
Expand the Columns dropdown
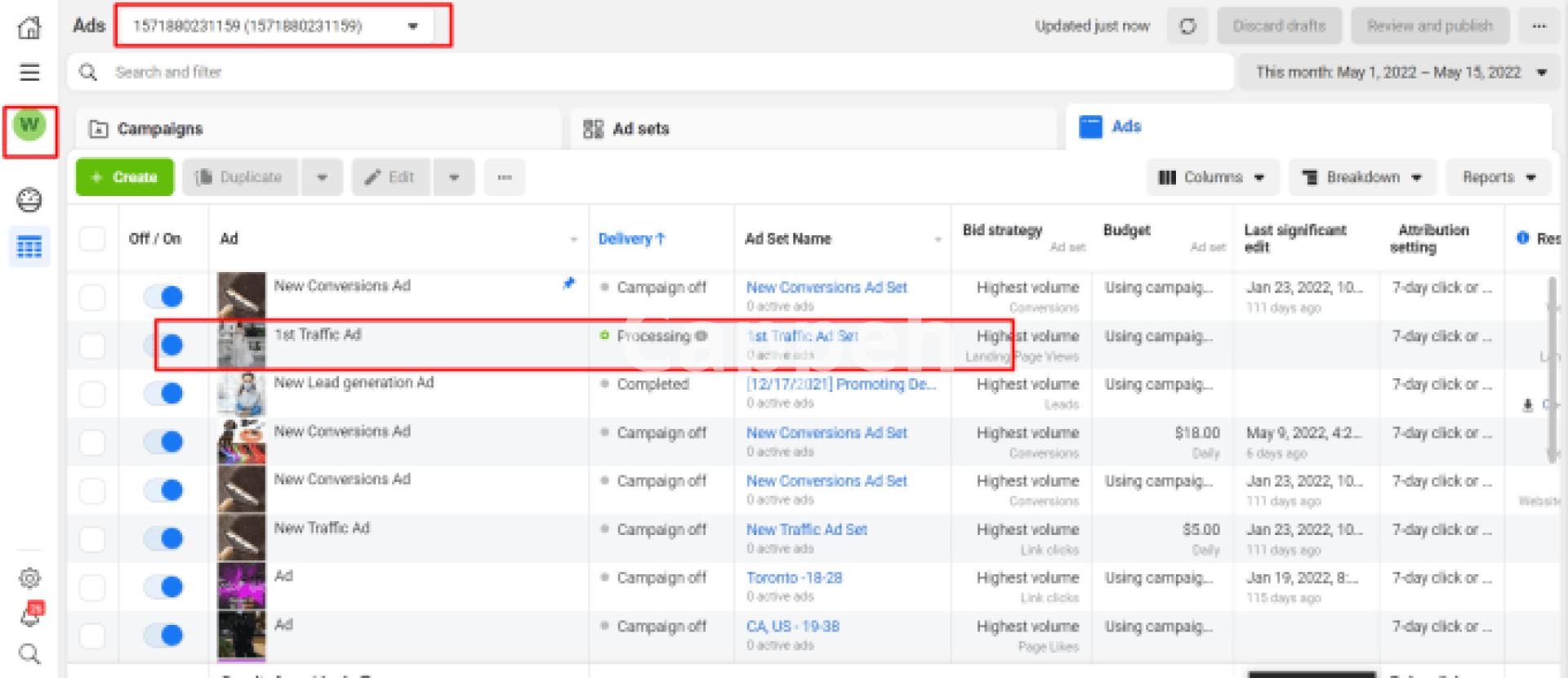coord(1212,177)
